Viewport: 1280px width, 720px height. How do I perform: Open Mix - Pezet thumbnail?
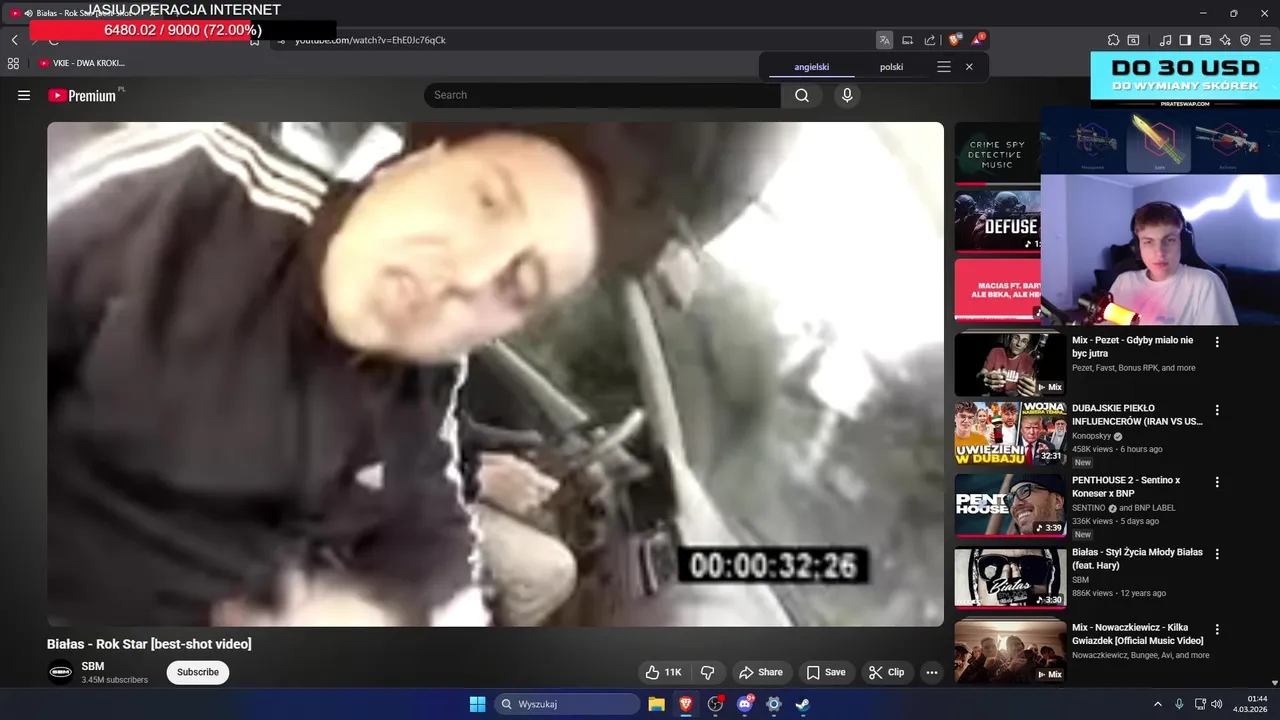pos(1010,364)
